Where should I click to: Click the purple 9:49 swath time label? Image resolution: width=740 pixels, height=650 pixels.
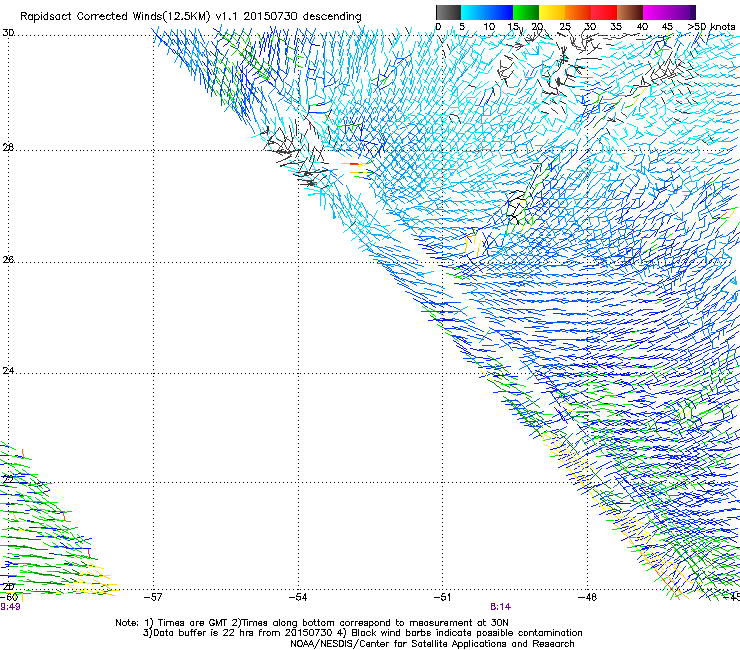point(10,607)
